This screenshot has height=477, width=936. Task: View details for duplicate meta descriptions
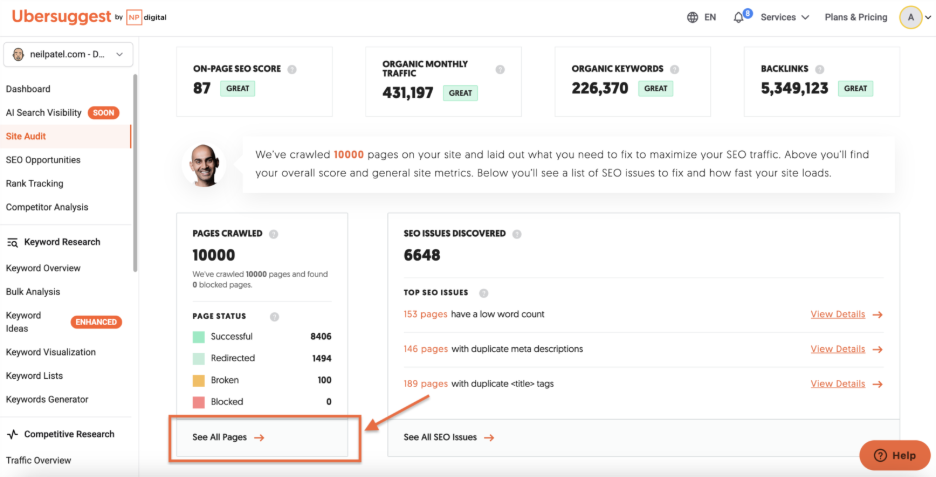(838, 349)
